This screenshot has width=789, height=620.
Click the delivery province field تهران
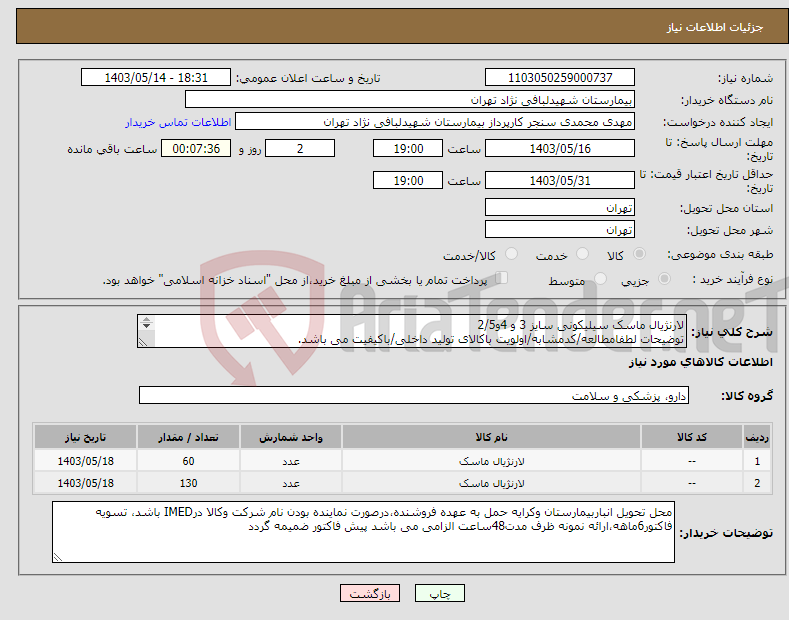click(560, 207)
